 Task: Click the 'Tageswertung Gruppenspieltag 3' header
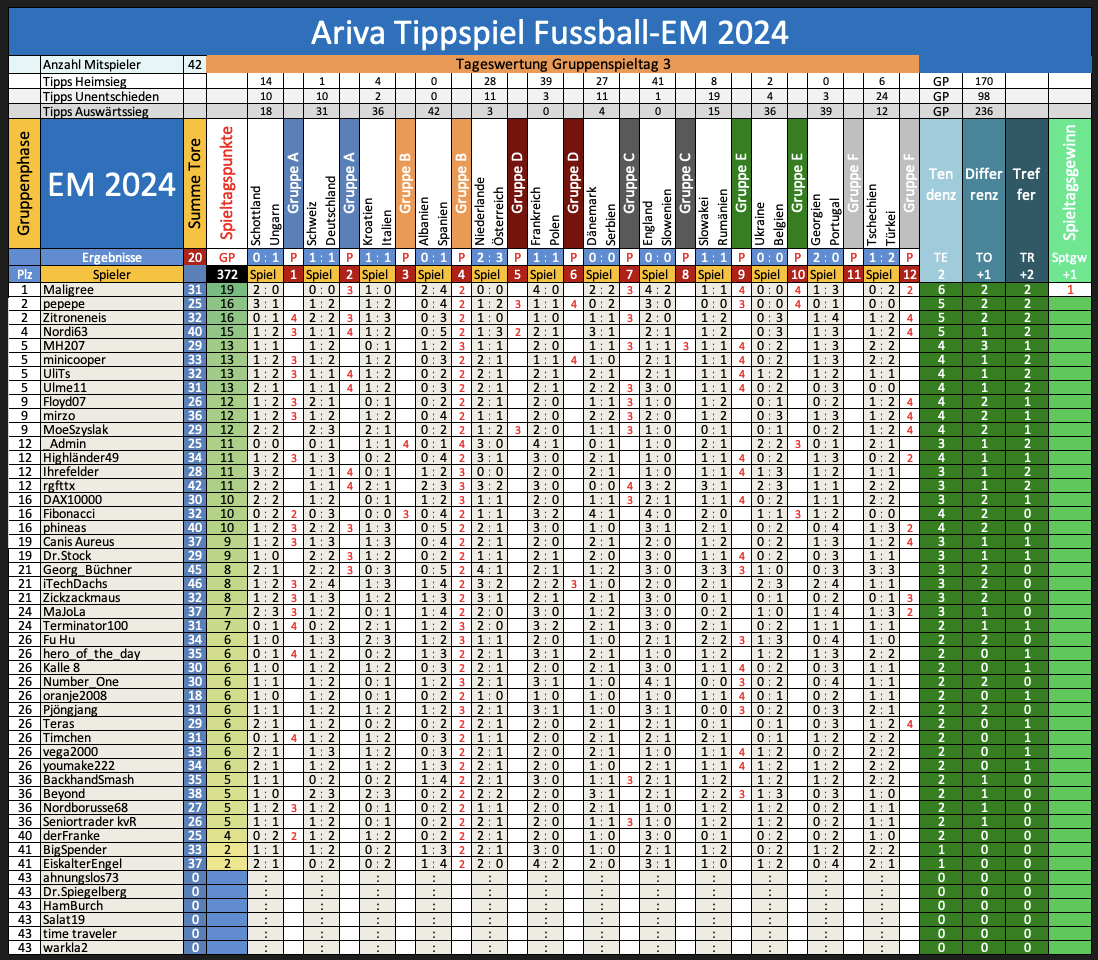click(x=563, y=64)
